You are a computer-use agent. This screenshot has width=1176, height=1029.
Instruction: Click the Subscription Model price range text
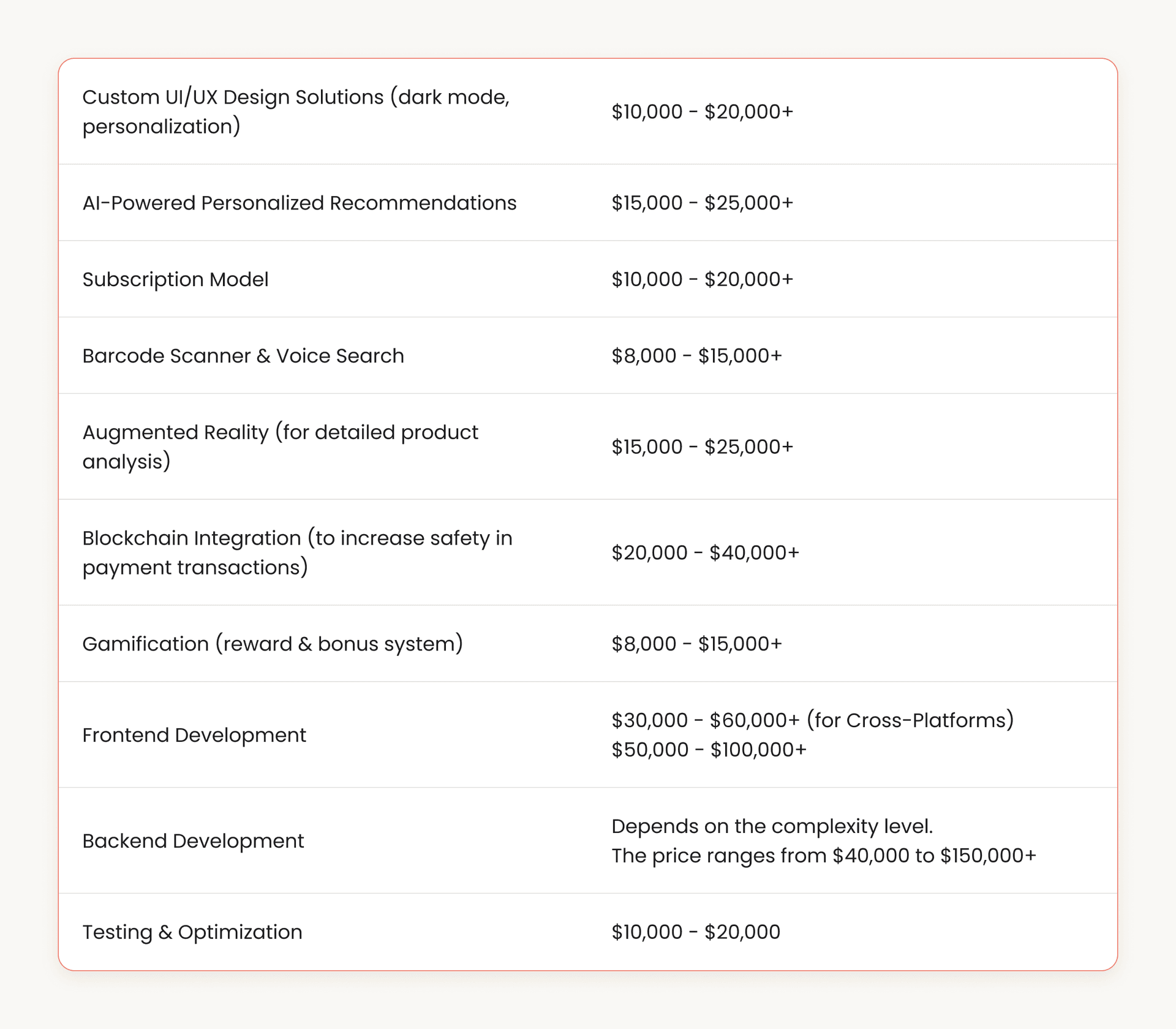pyautogui.click(x=702, y=279)
